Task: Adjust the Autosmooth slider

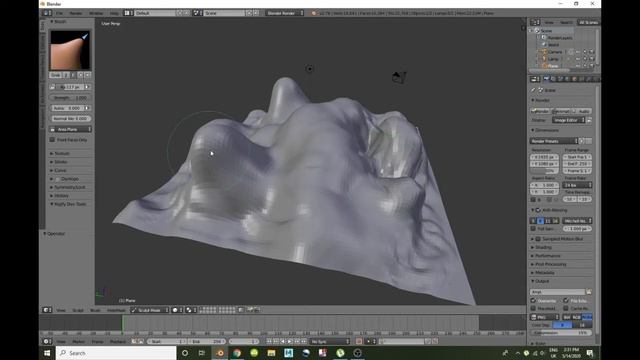Action: (x=70, y=108)
